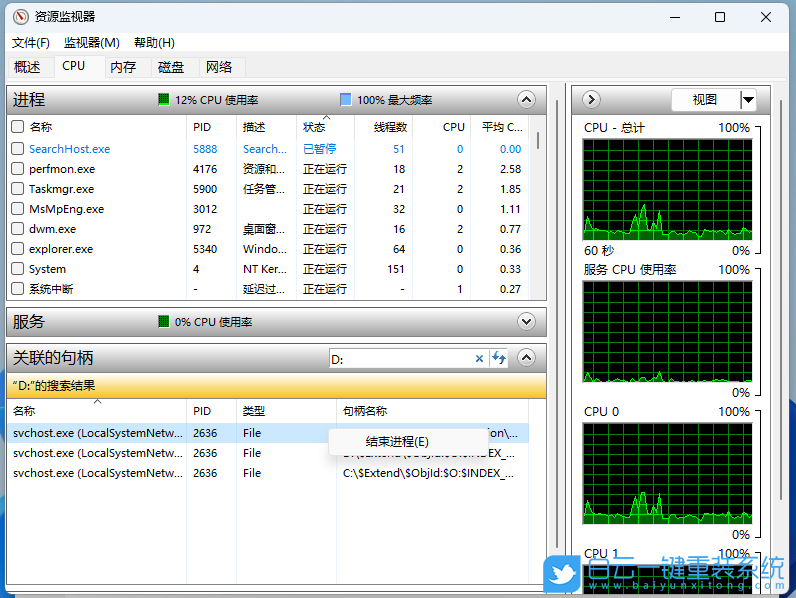Image resolution: width=796 pixels, height=598 pixels.
Task: Collapse the 进程 section chevron
Action: (526, 100)
